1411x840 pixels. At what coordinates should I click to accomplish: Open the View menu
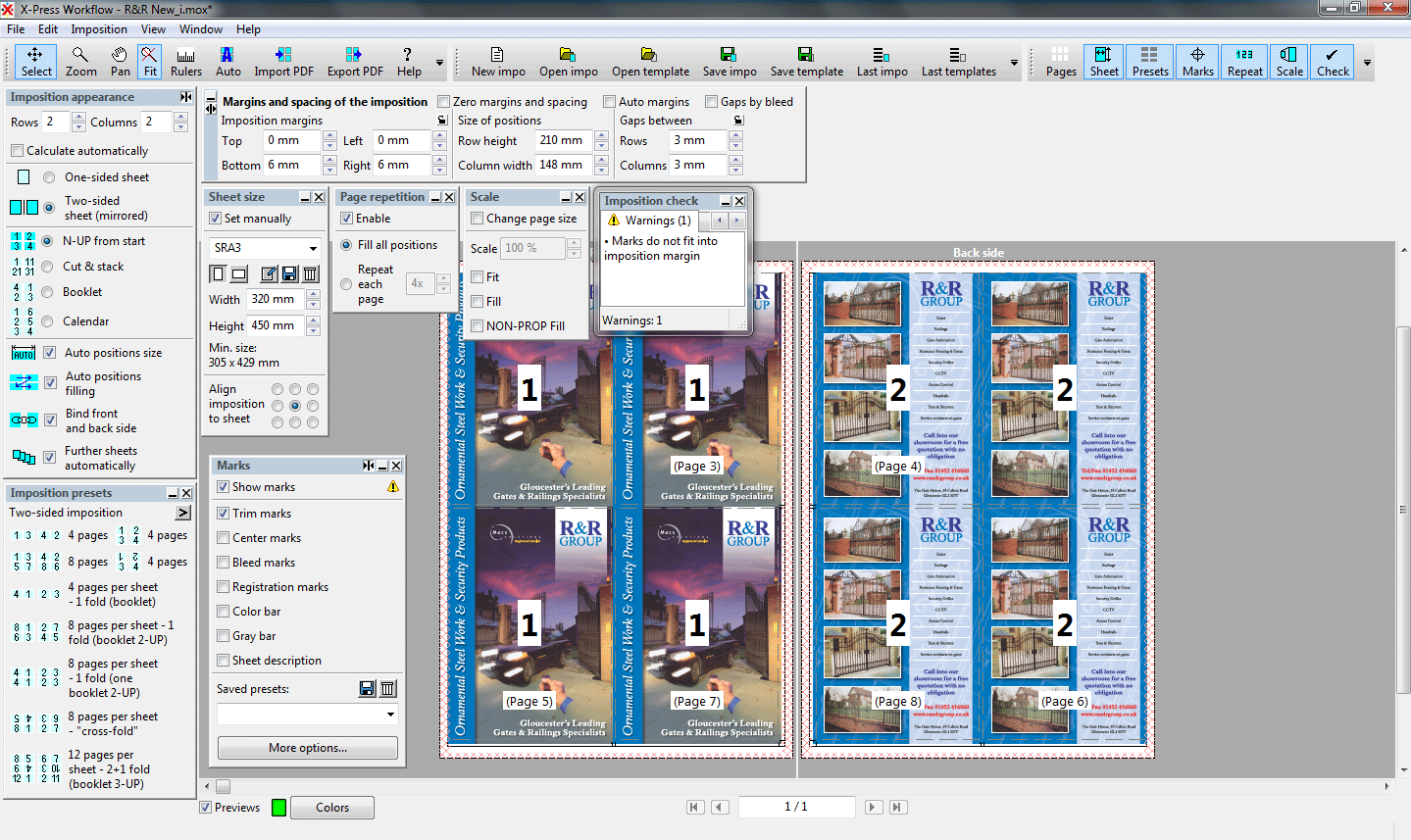tap(153, 29)
